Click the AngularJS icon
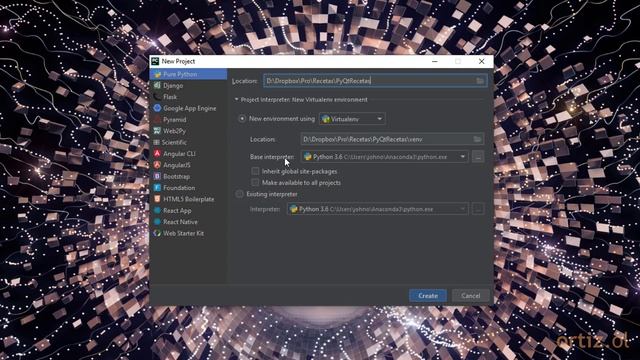640x360 pixels. (x=157, y=165)
